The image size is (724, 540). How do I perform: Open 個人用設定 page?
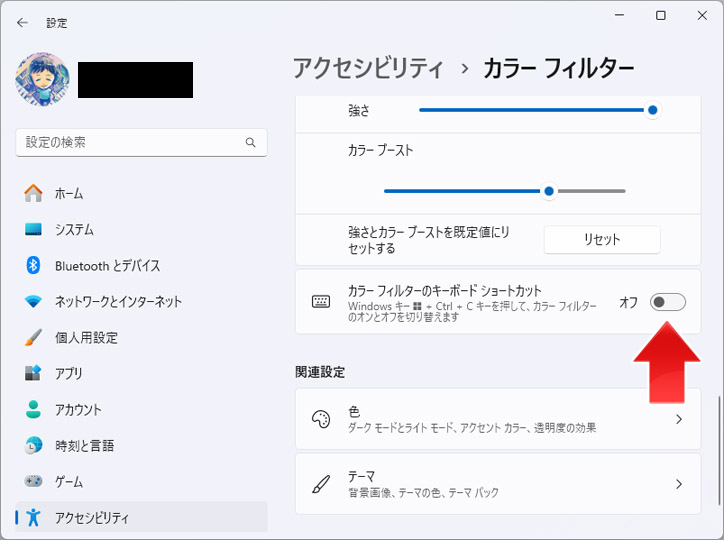click(x=141, y=337)
